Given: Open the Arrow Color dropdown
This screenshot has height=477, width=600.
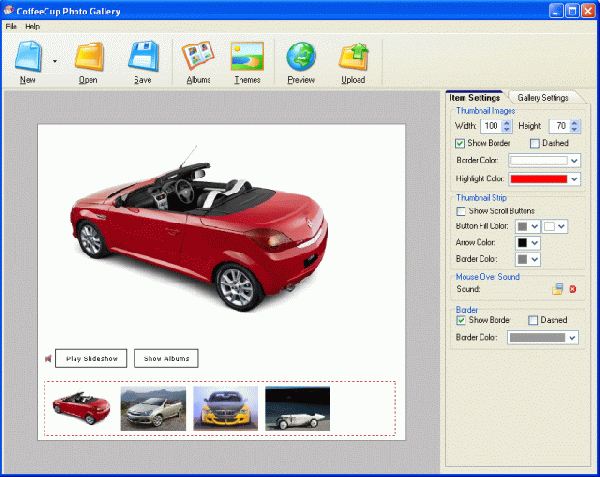Looking at the screenshot, I should pos(535,243).
